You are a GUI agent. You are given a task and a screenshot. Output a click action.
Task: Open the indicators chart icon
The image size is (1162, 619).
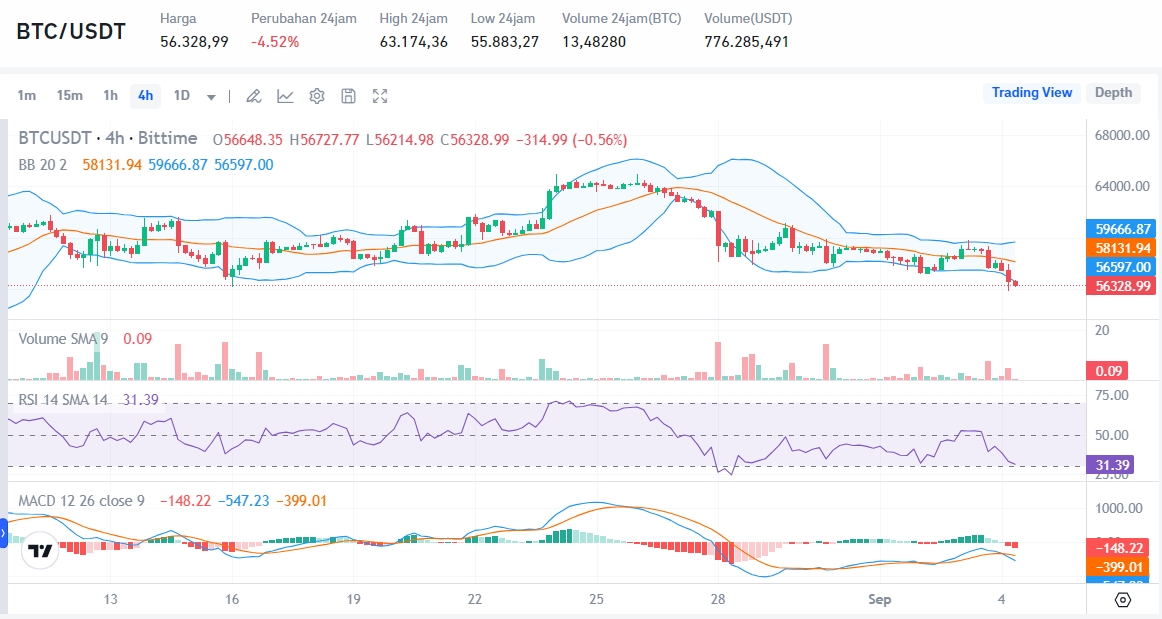pos(285,96)
